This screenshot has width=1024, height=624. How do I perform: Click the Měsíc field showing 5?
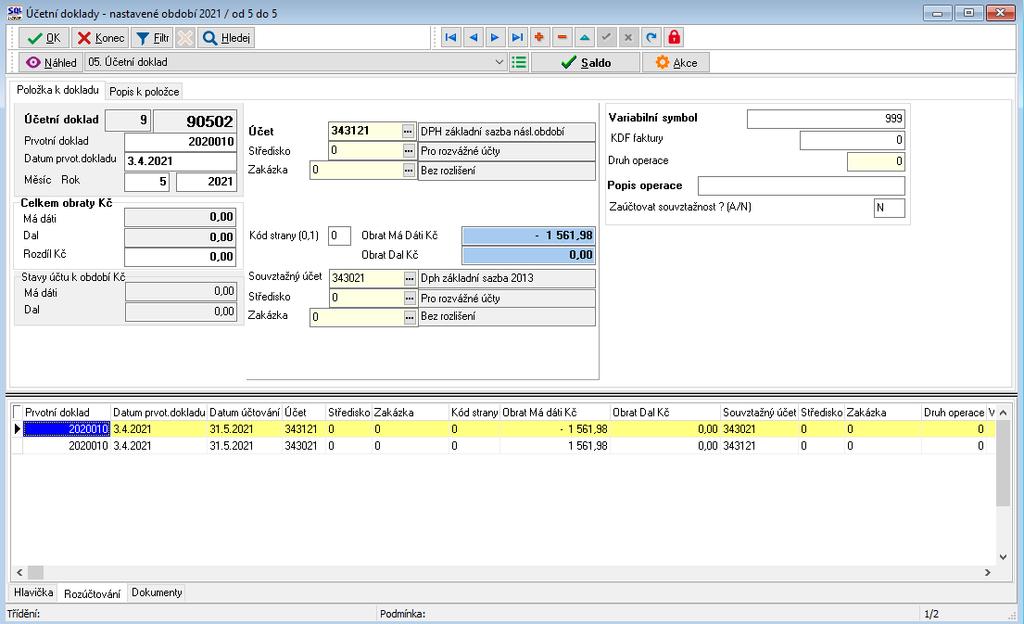[147, 181]
